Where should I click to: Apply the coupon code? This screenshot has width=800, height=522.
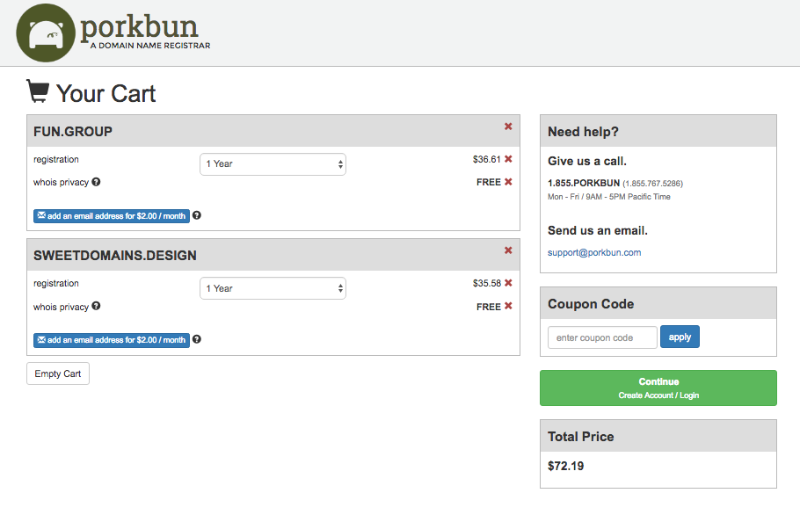(680, 337)
